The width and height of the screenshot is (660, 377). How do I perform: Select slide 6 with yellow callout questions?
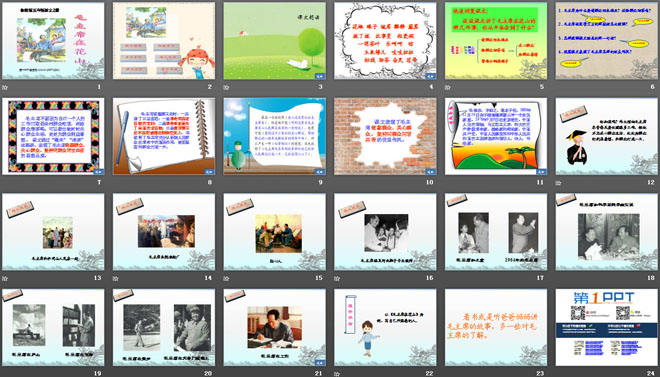coord(607,41)
